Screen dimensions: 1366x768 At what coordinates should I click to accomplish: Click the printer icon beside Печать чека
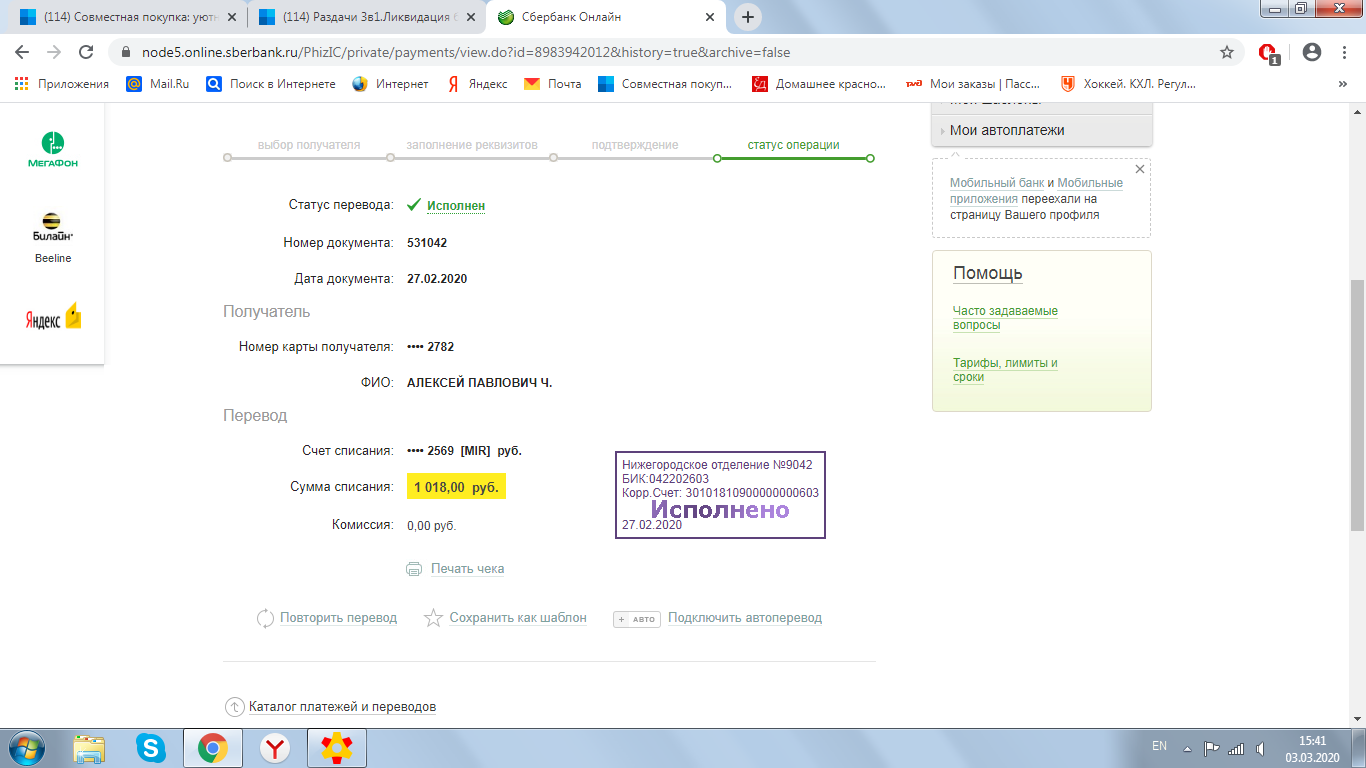pos(414,569)
